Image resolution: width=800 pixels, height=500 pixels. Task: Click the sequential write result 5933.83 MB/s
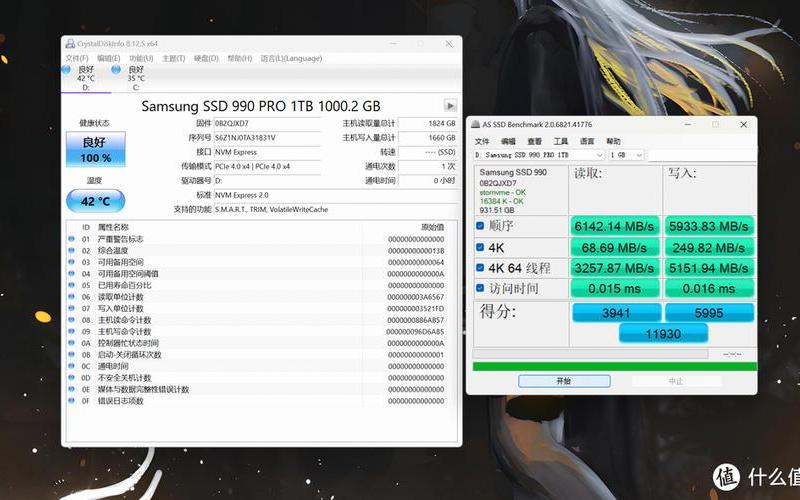click(709, 226)
